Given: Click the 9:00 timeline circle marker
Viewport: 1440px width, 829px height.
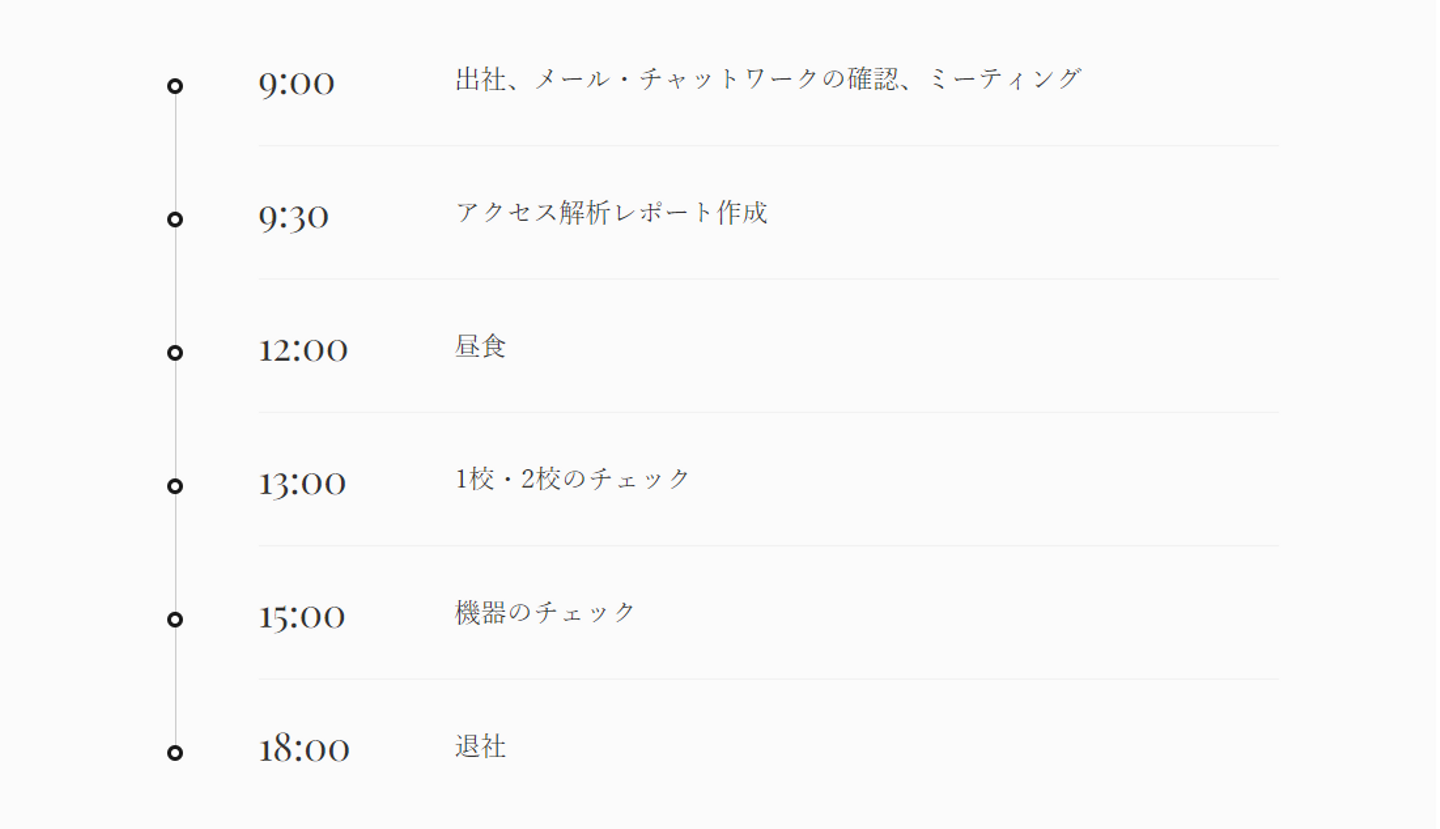Looking at the screenshot, I should coord(175,86).
